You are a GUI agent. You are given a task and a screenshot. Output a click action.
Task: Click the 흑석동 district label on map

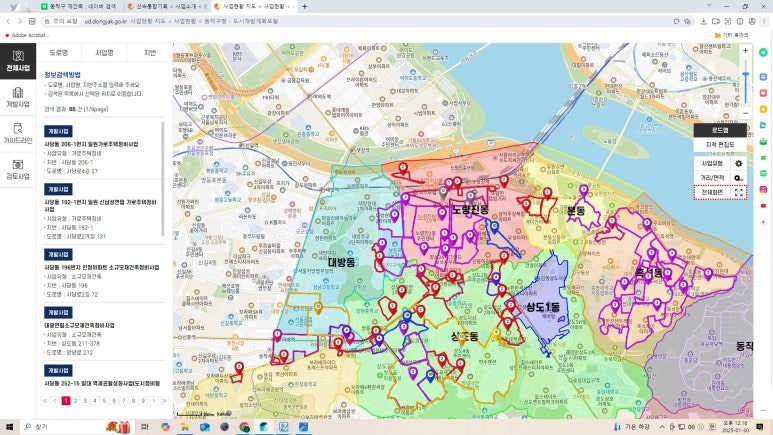pyautogui.click(x=649, y=272)
